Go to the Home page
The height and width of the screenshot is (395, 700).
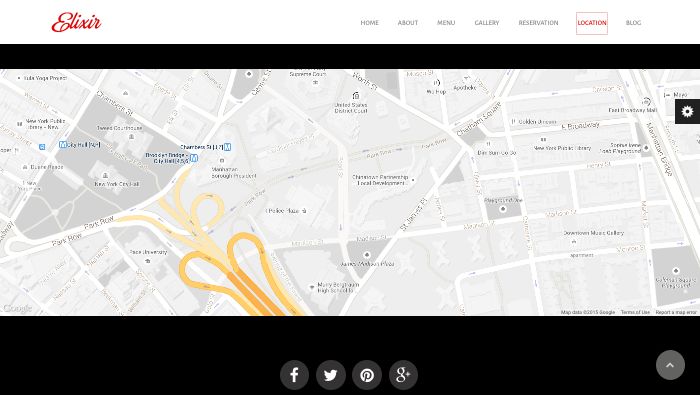[370, 23]
